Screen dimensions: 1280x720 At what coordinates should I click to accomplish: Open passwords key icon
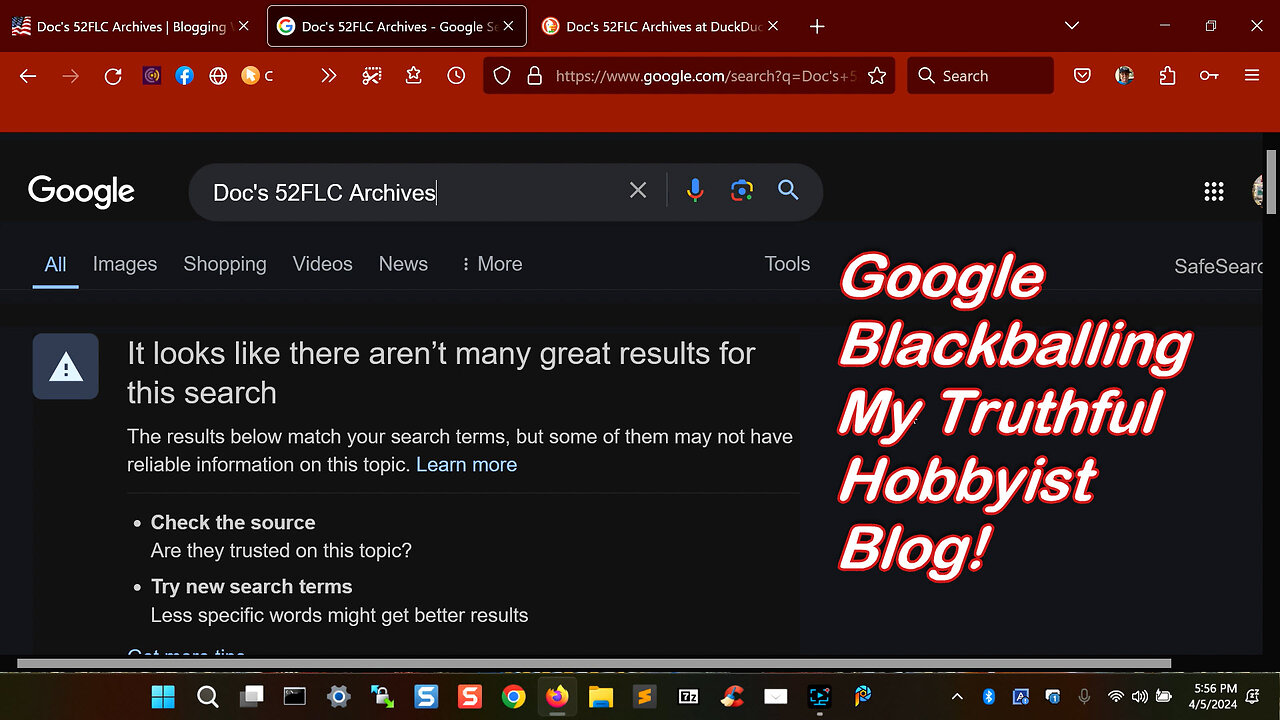click(1209, 76)
